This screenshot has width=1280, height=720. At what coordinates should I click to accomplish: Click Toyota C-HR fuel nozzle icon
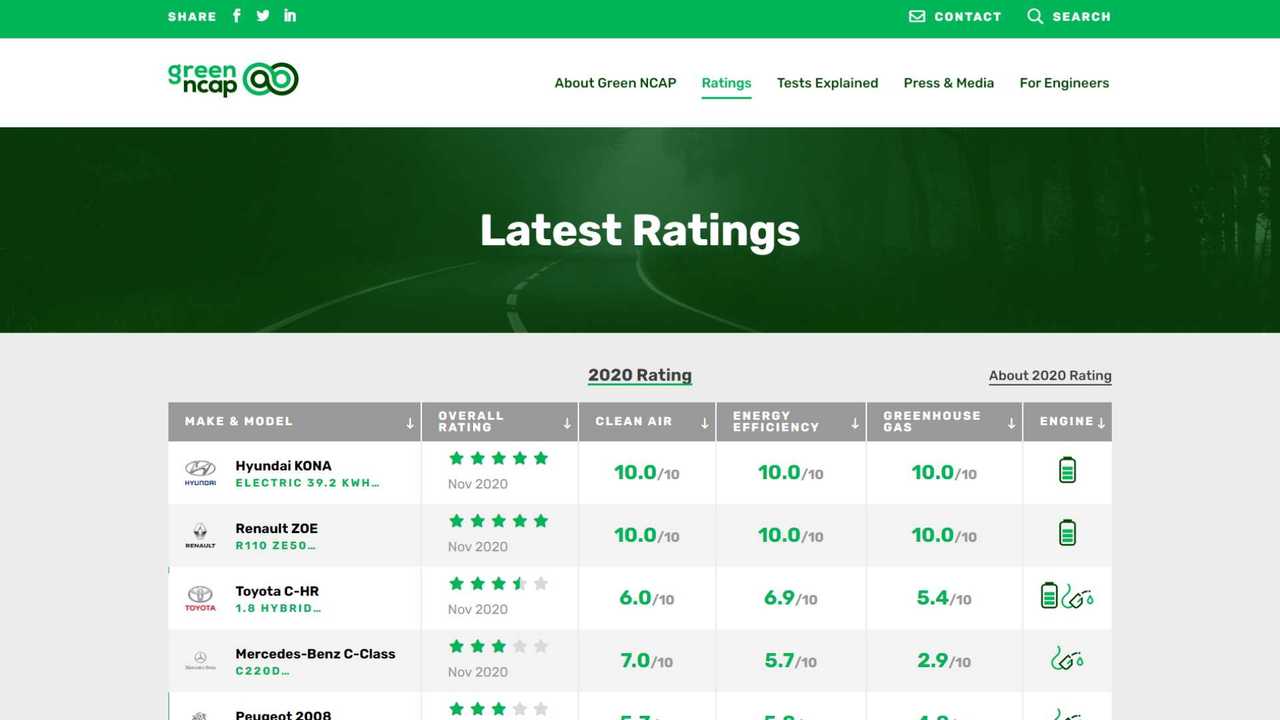[1078, 597]
